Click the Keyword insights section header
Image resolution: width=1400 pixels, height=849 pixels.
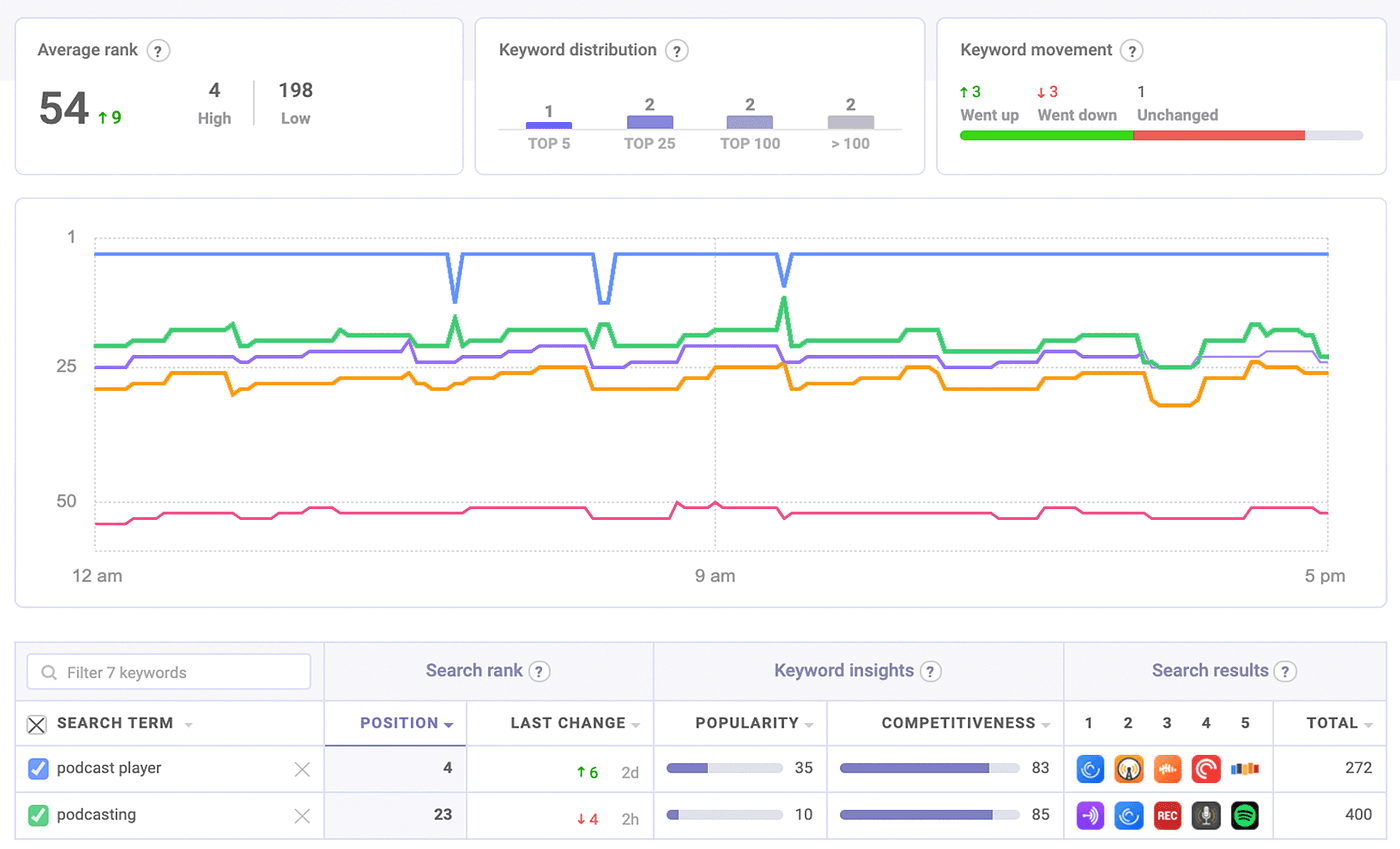(x=845, y=671)
